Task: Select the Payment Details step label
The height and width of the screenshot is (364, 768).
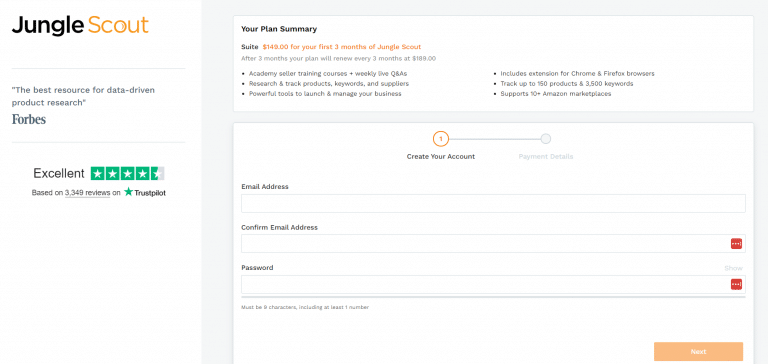Action: coord(546,157)
